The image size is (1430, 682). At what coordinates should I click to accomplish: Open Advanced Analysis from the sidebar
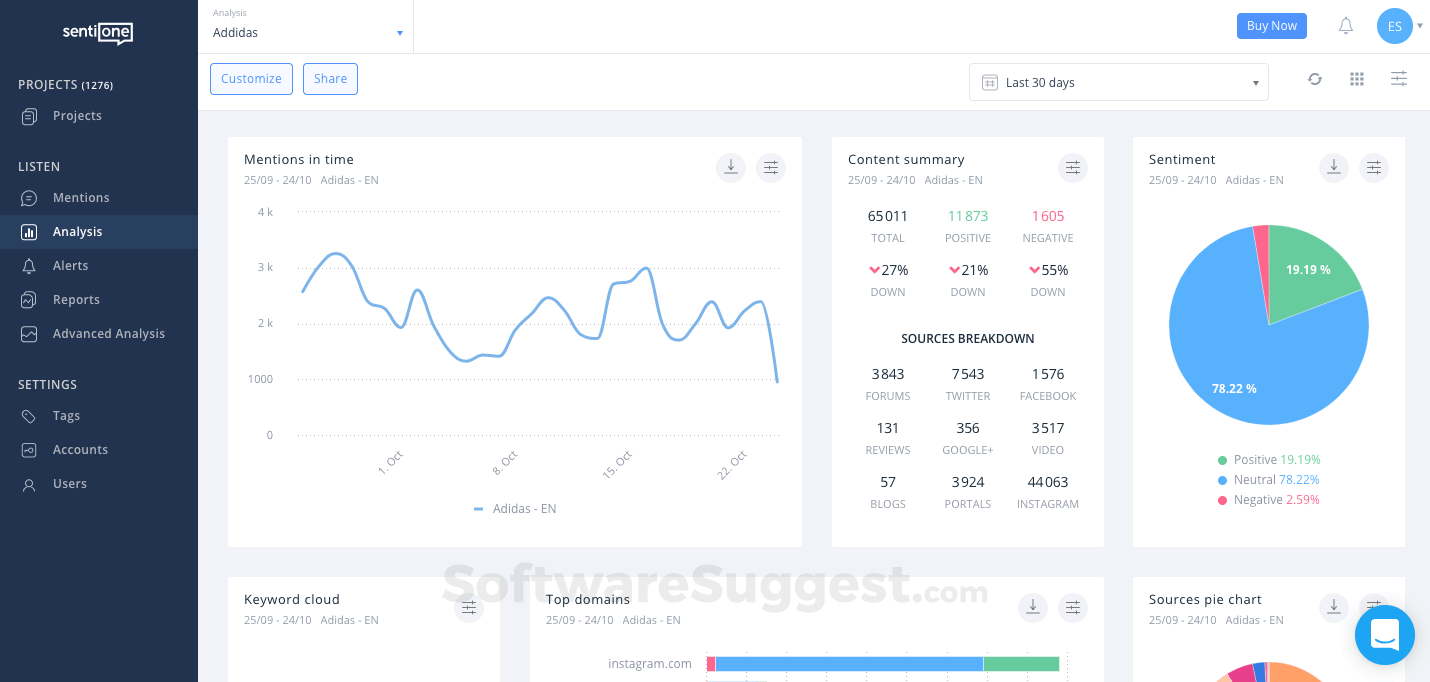pos(108,334)
